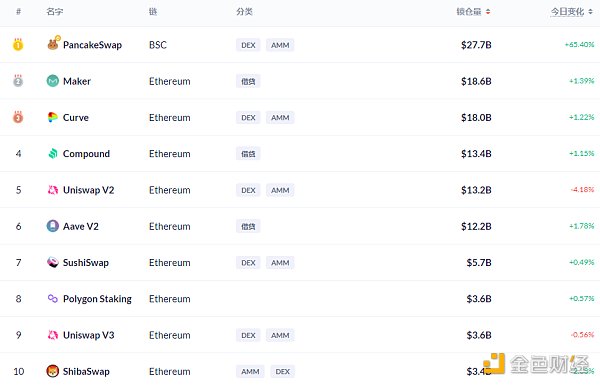Screen dimensions: 600x385
Task: Click the PancakeSwap bunny logo icon
Action: coord(53,44)
